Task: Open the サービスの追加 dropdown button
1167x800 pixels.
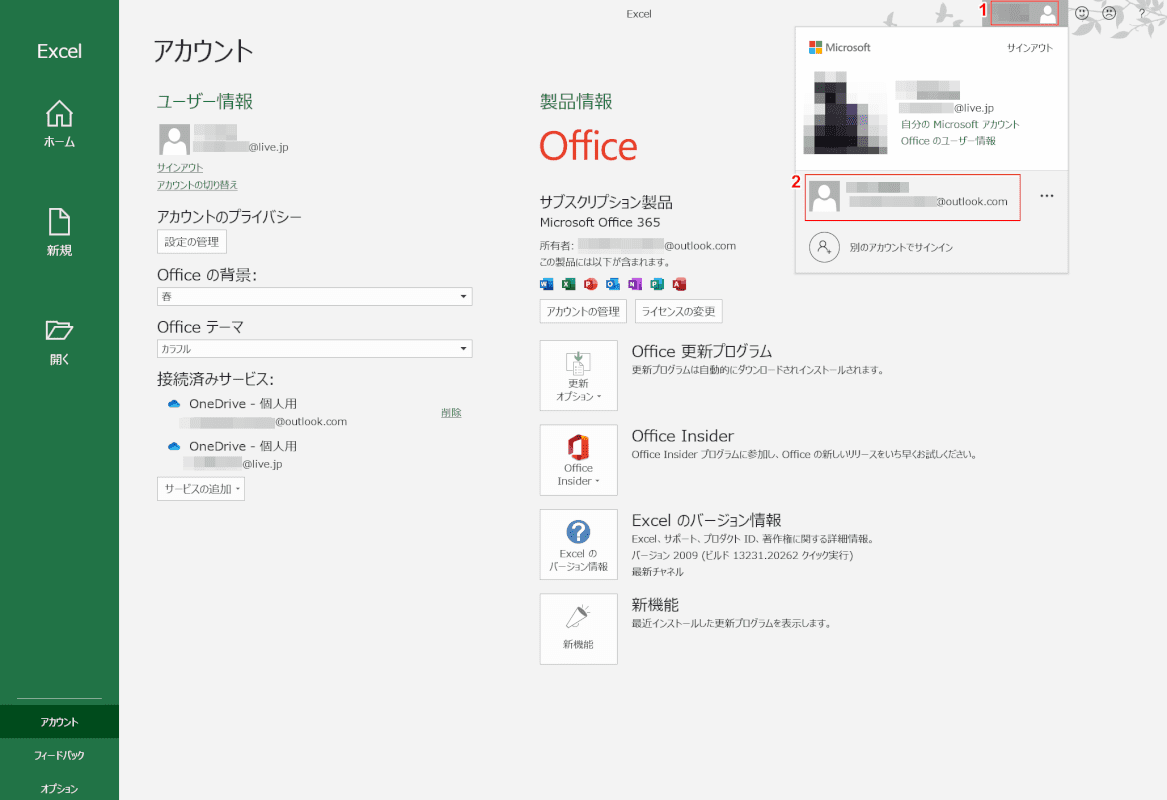Action: (x=201, y=489)
